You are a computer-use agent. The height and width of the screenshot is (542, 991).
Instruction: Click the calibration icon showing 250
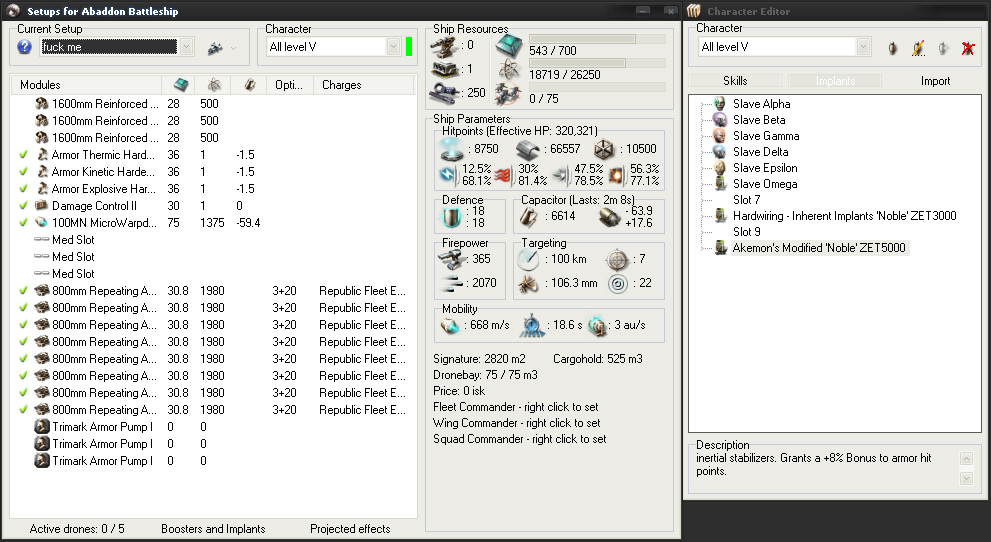coord(446,93)
